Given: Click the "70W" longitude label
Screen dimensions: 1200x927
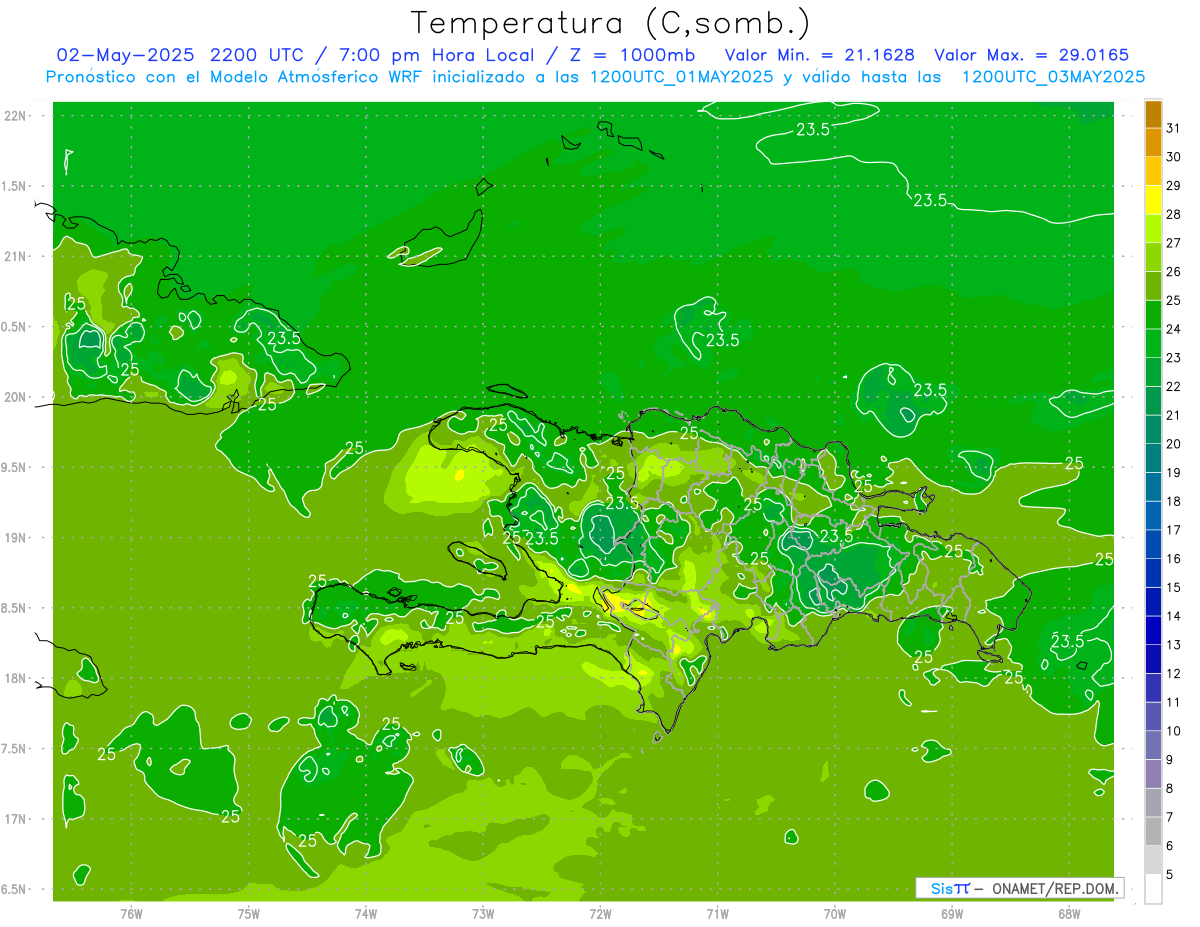Looking at the screenshot, I should (835, 913).
